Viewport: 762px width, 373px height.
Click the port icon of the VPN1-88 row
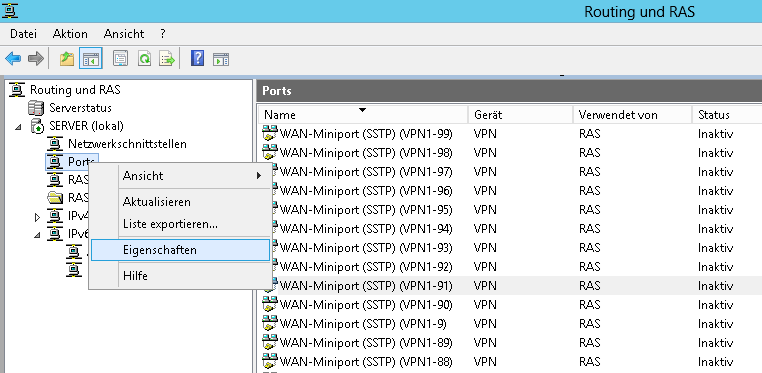point(270,361)
